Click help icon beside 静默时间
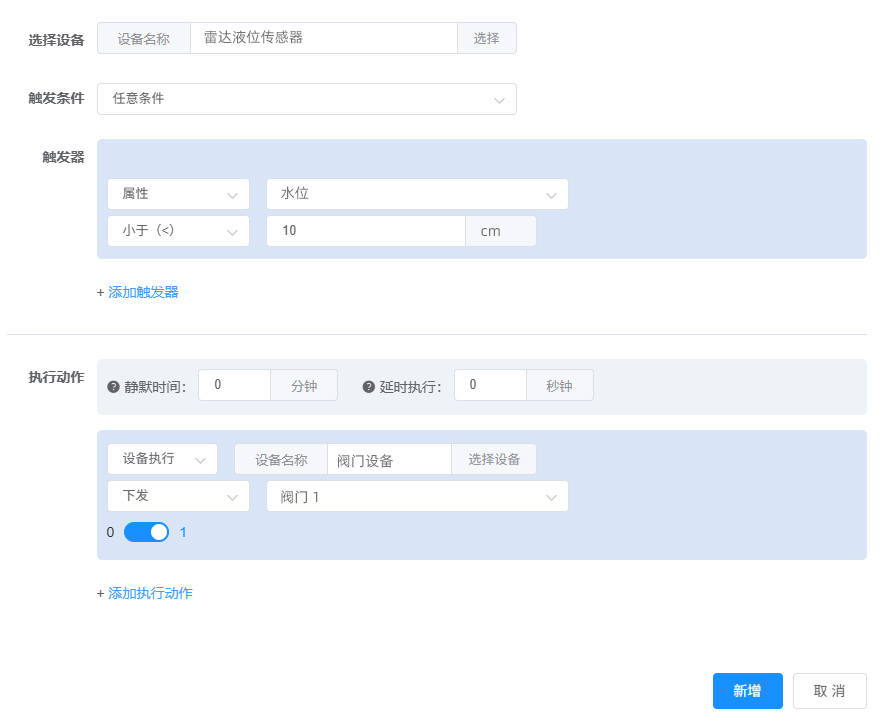Image resolution: width=883 pixels, height=723 pixels. pos(113,387)
